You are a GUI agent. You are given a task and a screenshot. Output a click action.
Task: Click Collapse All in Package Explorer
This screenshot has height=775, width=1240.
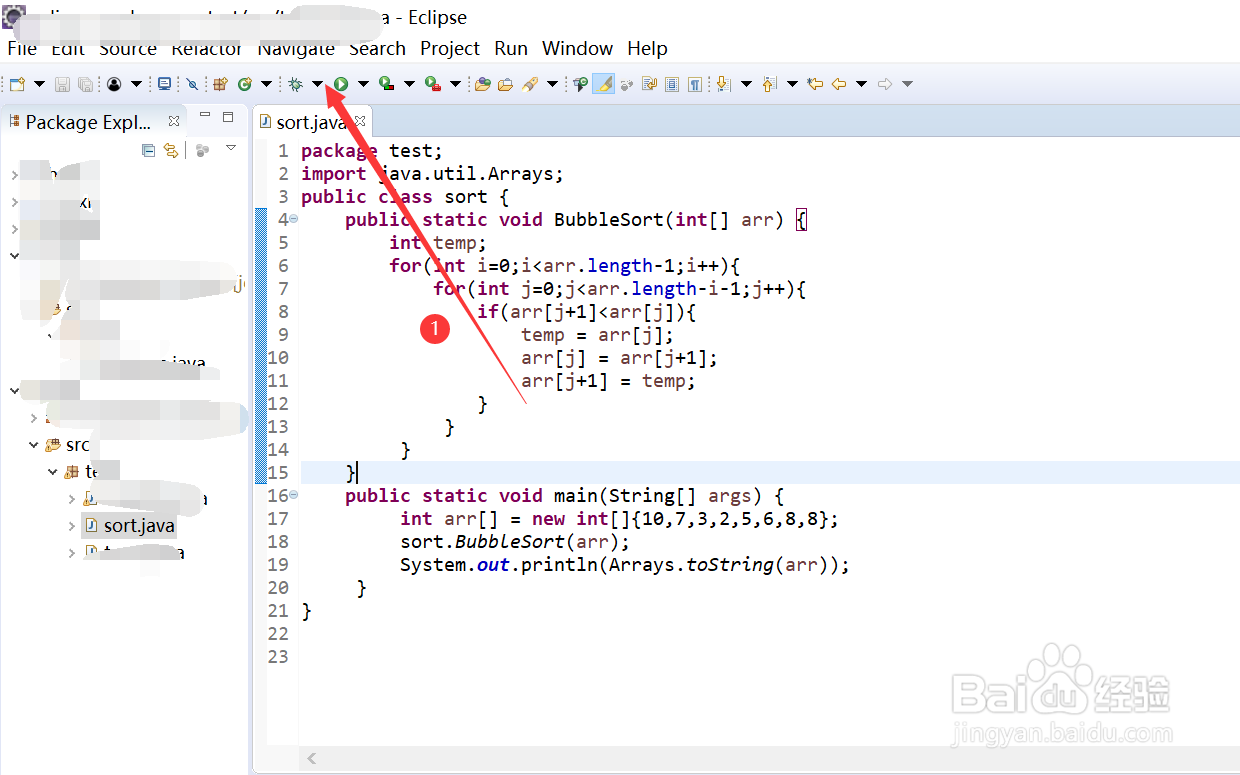(x=148, y=150)
